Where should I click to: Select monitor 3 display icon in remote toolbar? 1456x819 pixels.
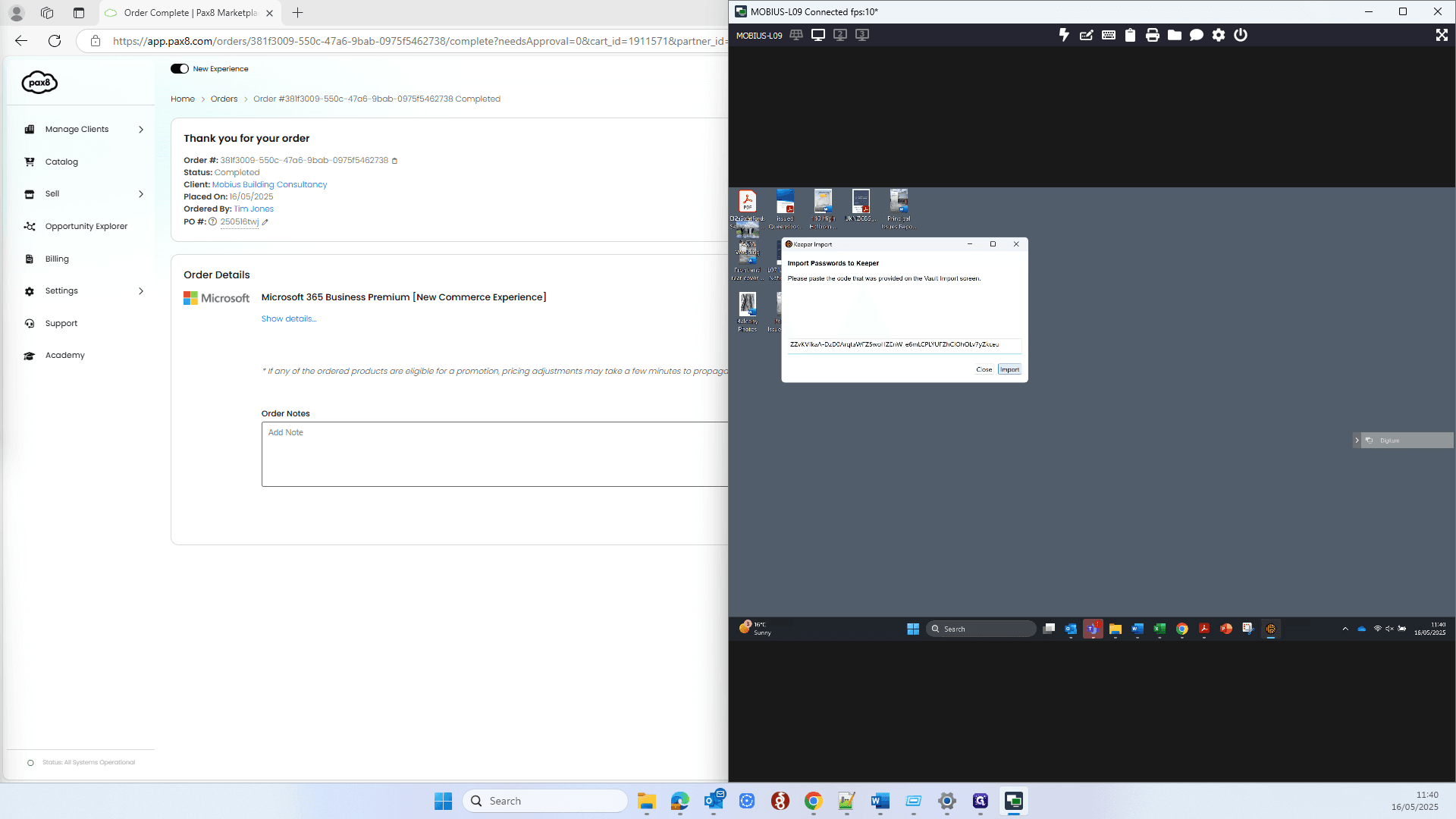(x=862, y=35)
